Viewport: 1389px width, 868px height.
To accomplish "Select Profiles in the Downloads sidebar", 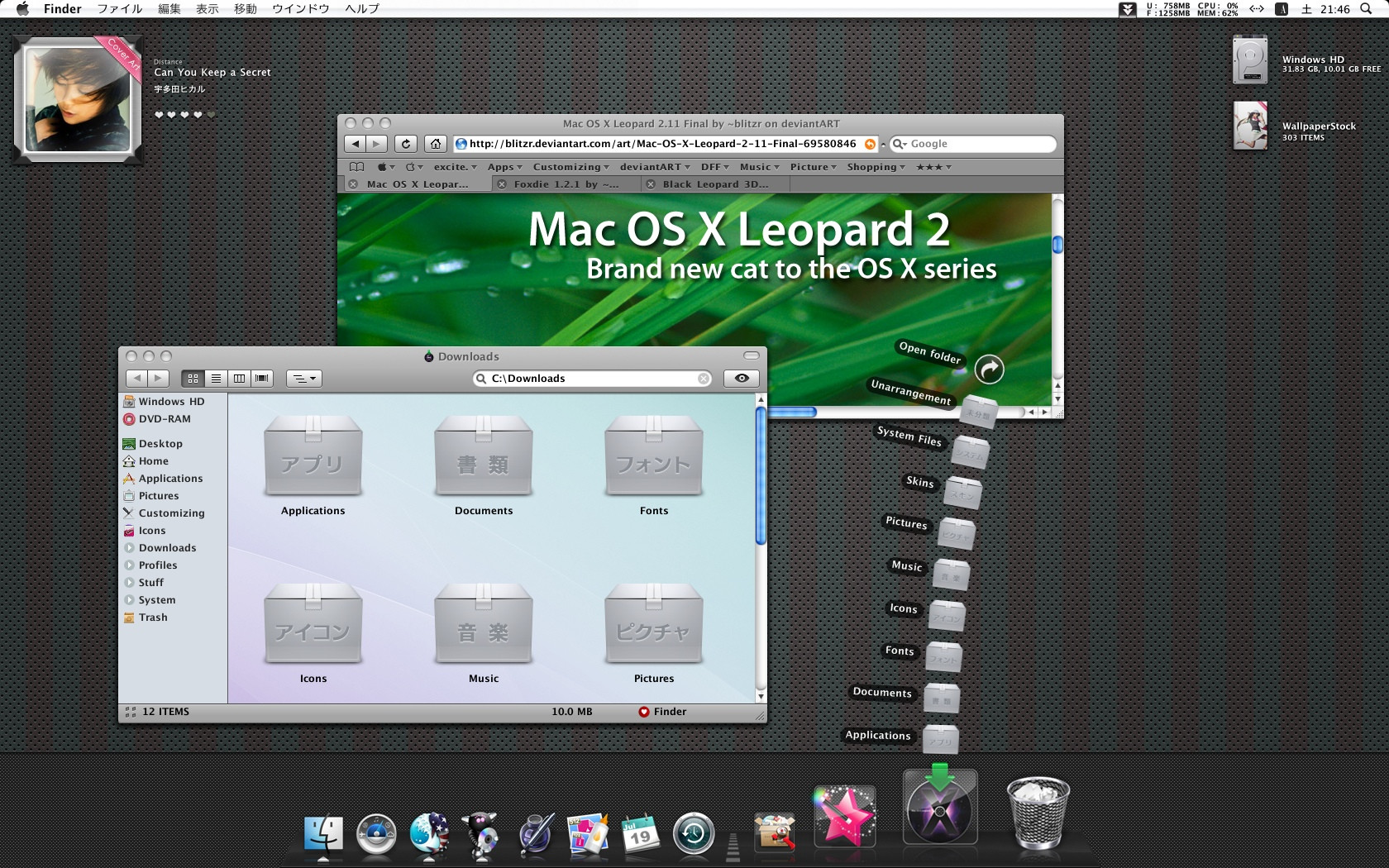I will point(158,565).
